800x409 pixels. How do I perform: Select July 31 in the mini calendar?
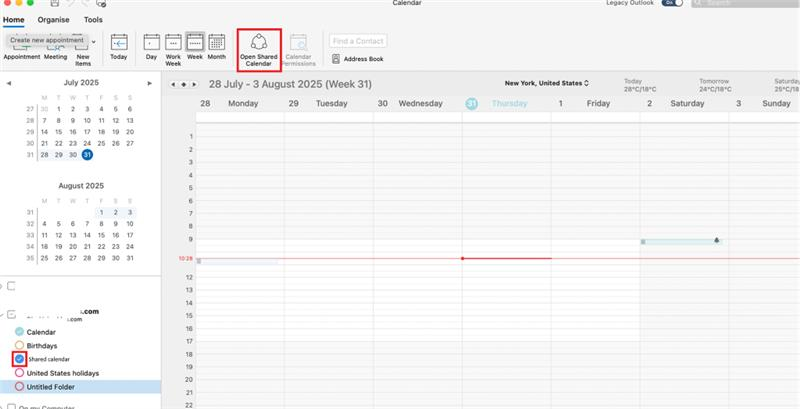(x=87, y=155)
